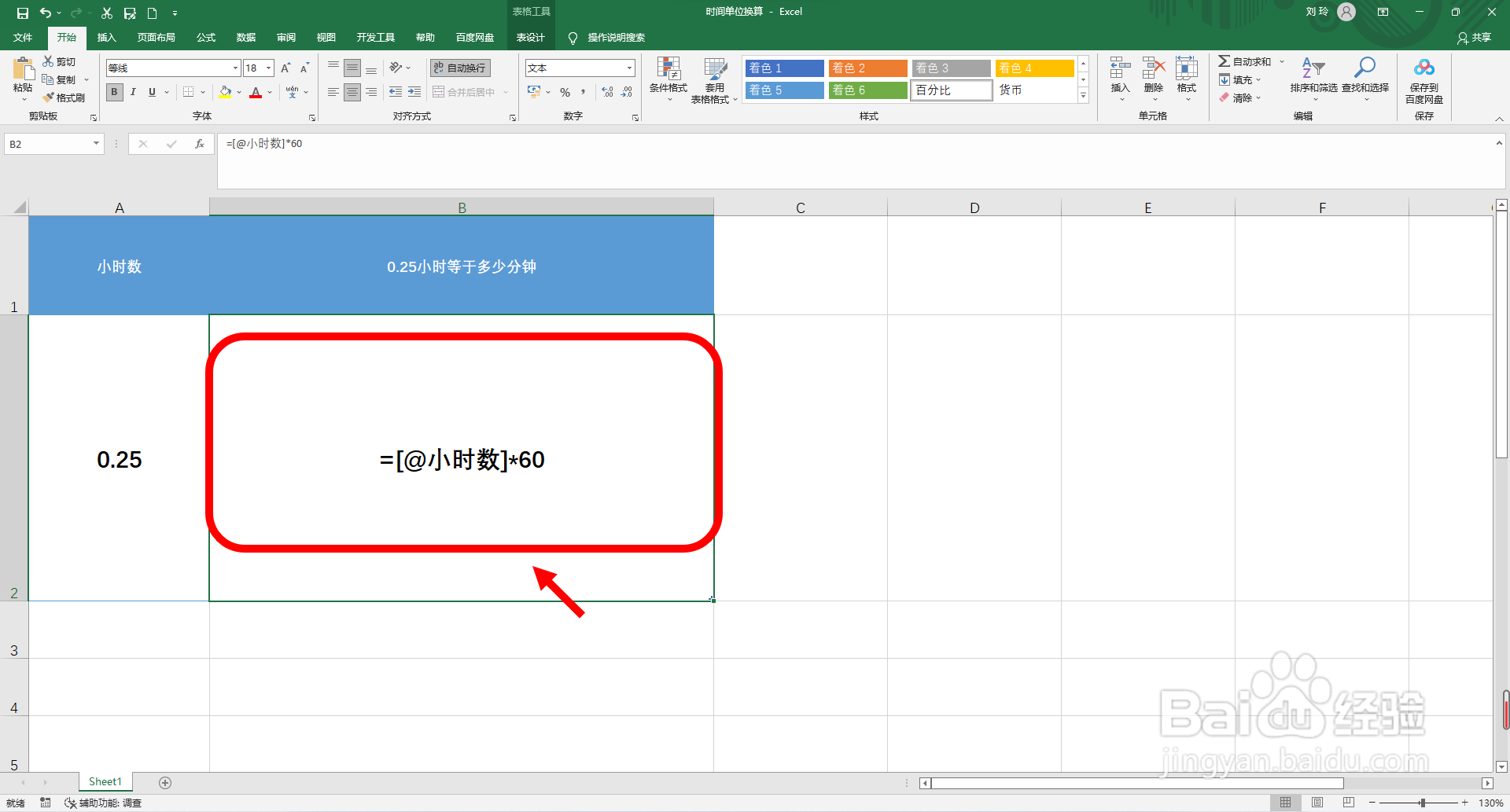Viewport: 1510px width, 812px height.
Task: Decrease indent in alignment group
Action: 396,92
